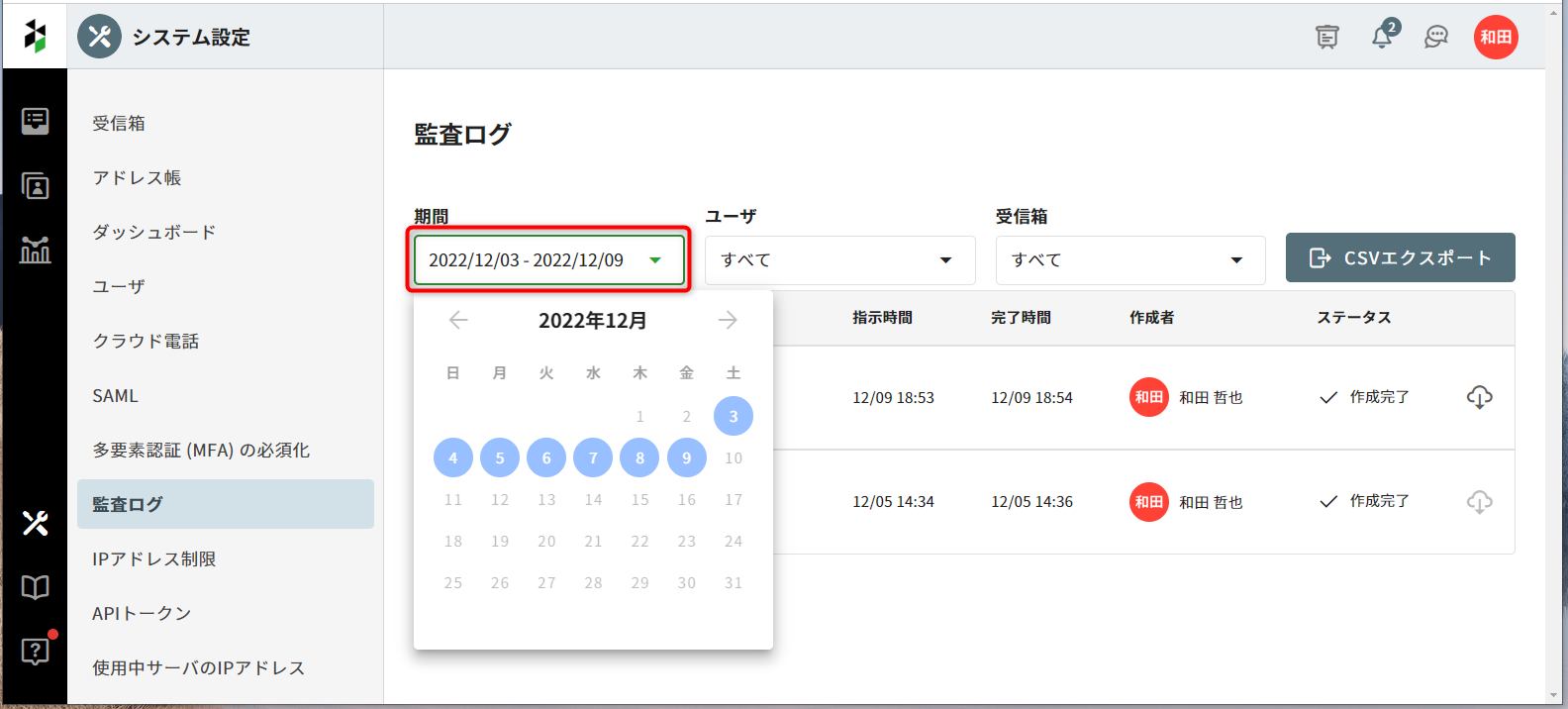Image resolution: width=1568 pixels, height=709 pixels.
Task: Click the help question mark icon
Action: click(36, 652)
